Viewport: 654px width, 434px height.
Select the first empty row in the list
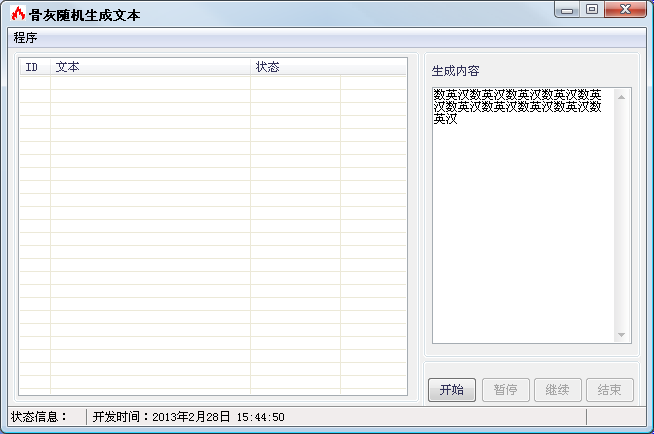(x=213, y=83)
